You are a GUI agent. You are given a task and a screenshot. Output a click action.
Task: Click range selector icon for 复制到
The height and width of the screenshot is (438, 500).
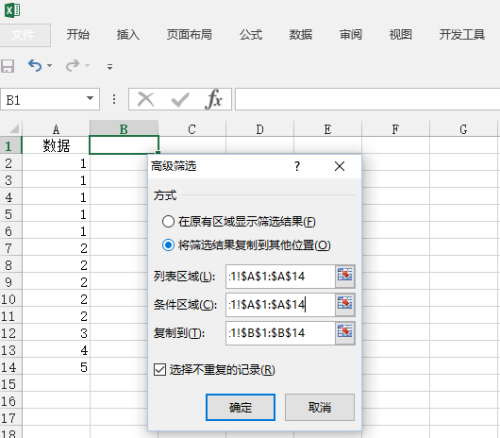(x=345, y=333)
